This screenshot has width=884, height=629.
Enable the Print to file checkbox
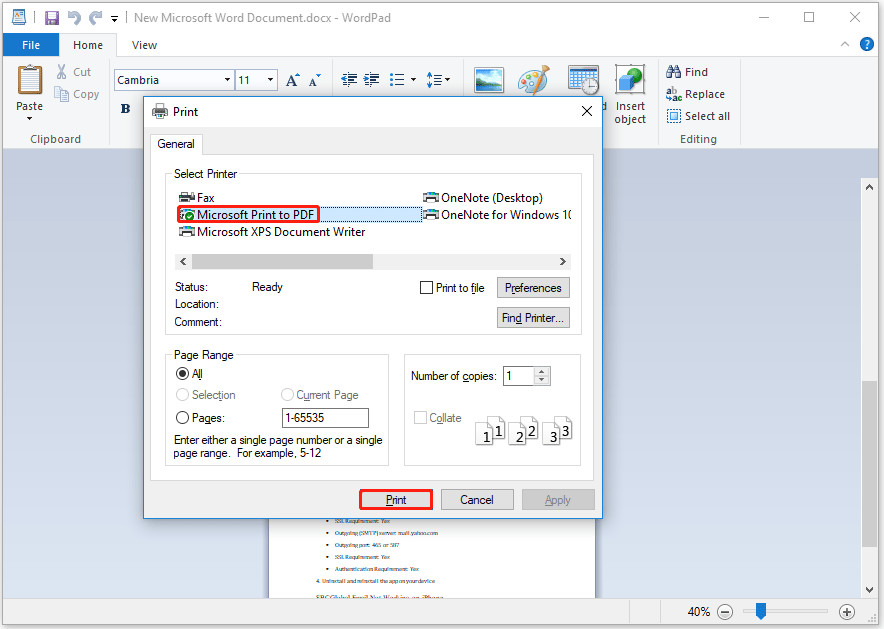coord(426,288)
